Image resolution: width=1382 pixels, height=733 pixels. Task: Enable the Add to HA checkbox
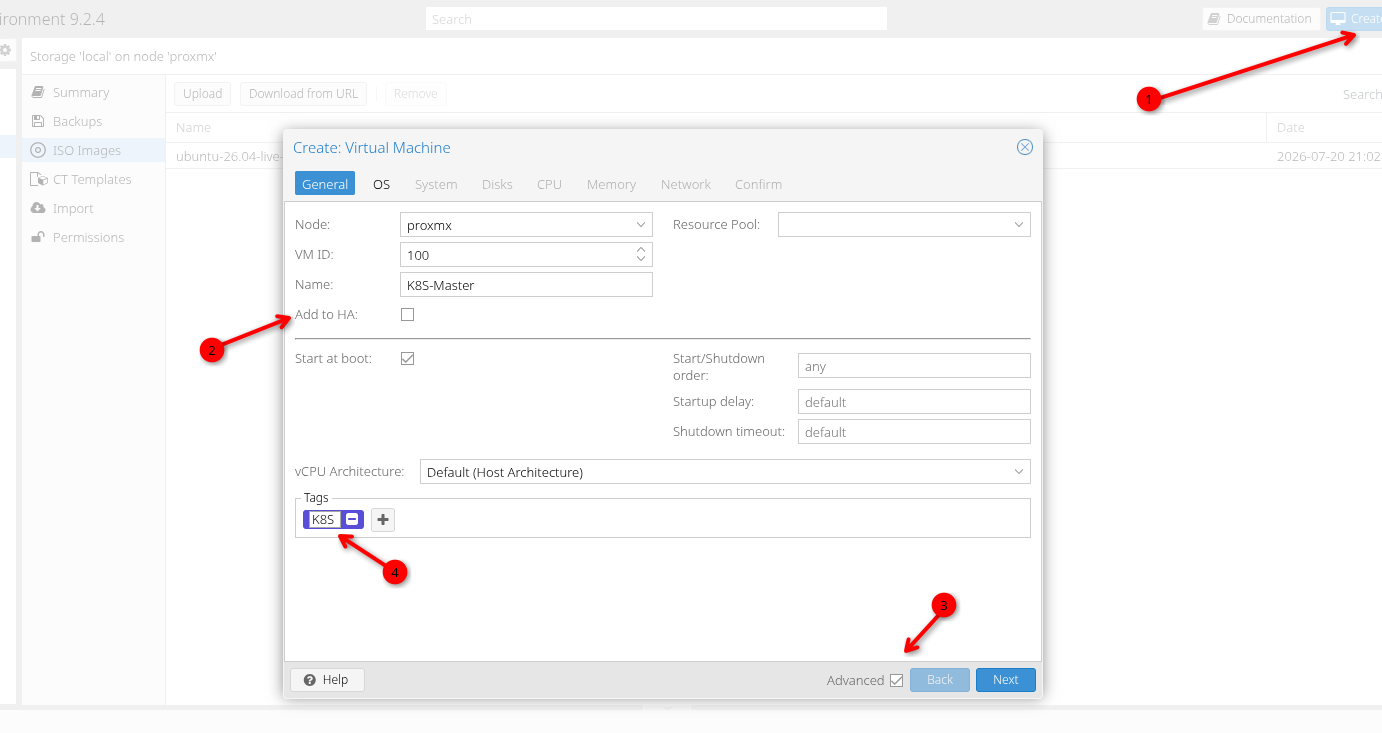407,315
